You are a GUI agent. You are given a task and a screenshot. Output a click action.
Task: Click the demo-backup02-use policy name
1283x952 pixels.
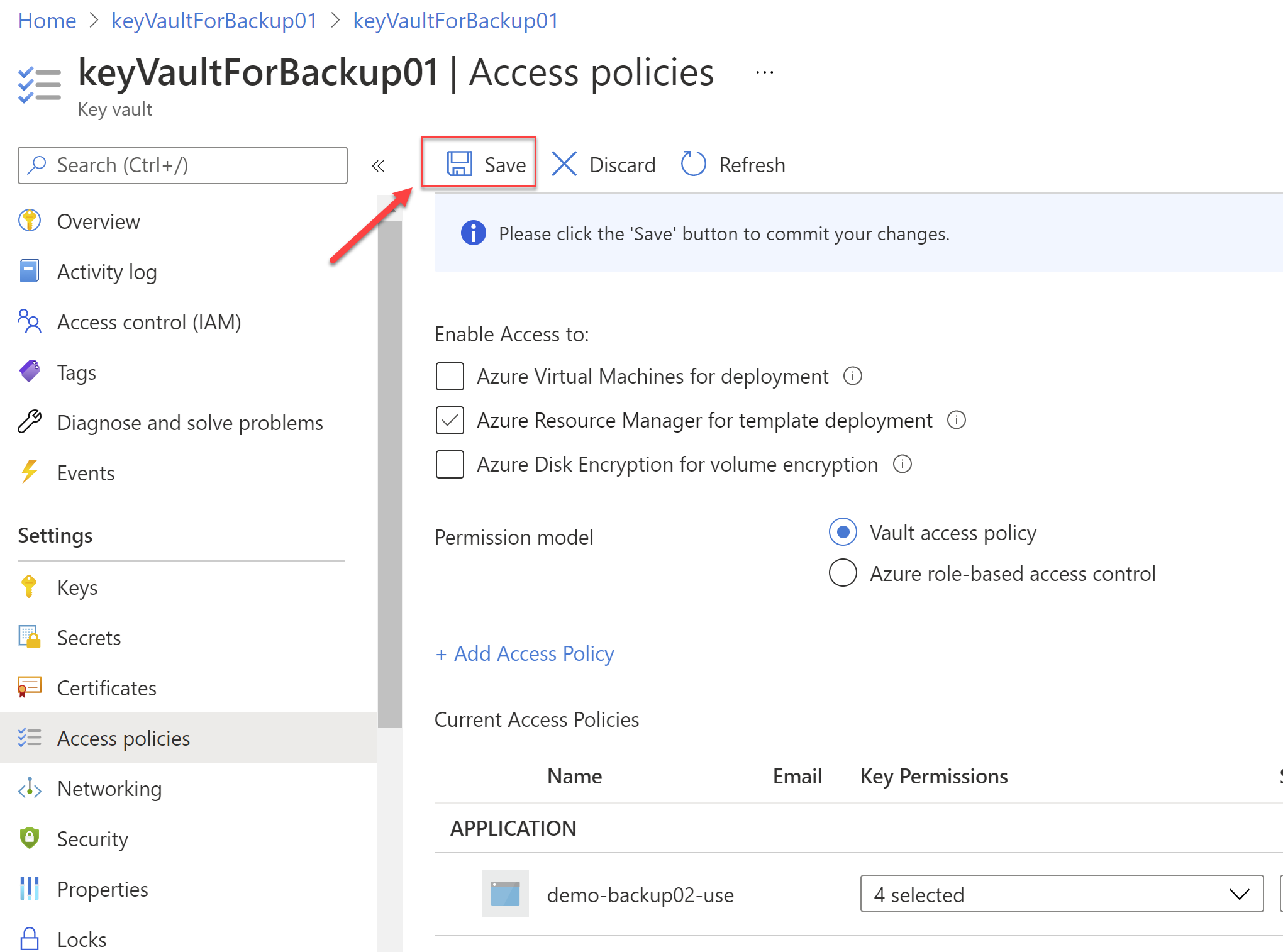[x=640, y=894]
